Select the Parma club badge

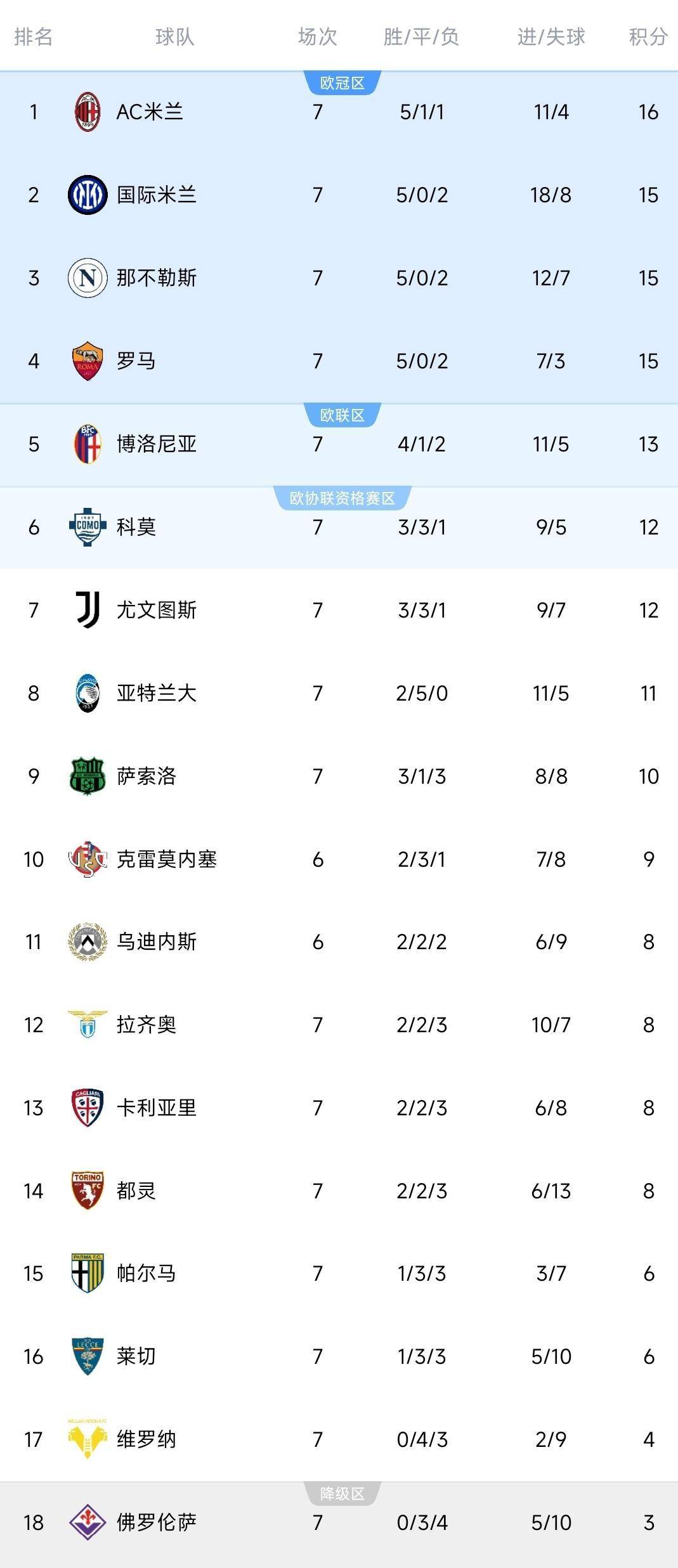coord(88,1274)
